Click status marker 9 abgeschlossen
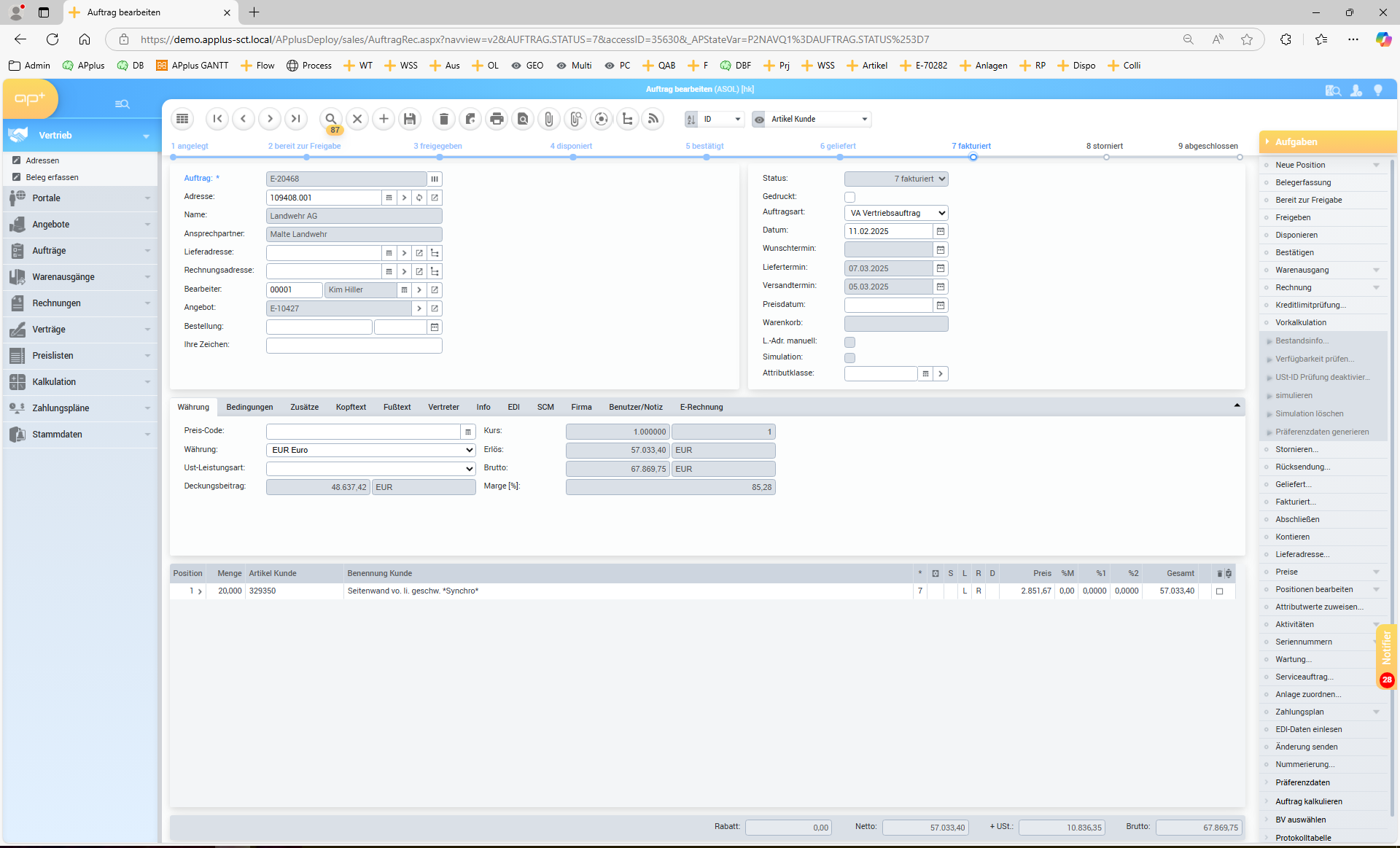This screenshot has width=1400, height=848. (1240, 157)
